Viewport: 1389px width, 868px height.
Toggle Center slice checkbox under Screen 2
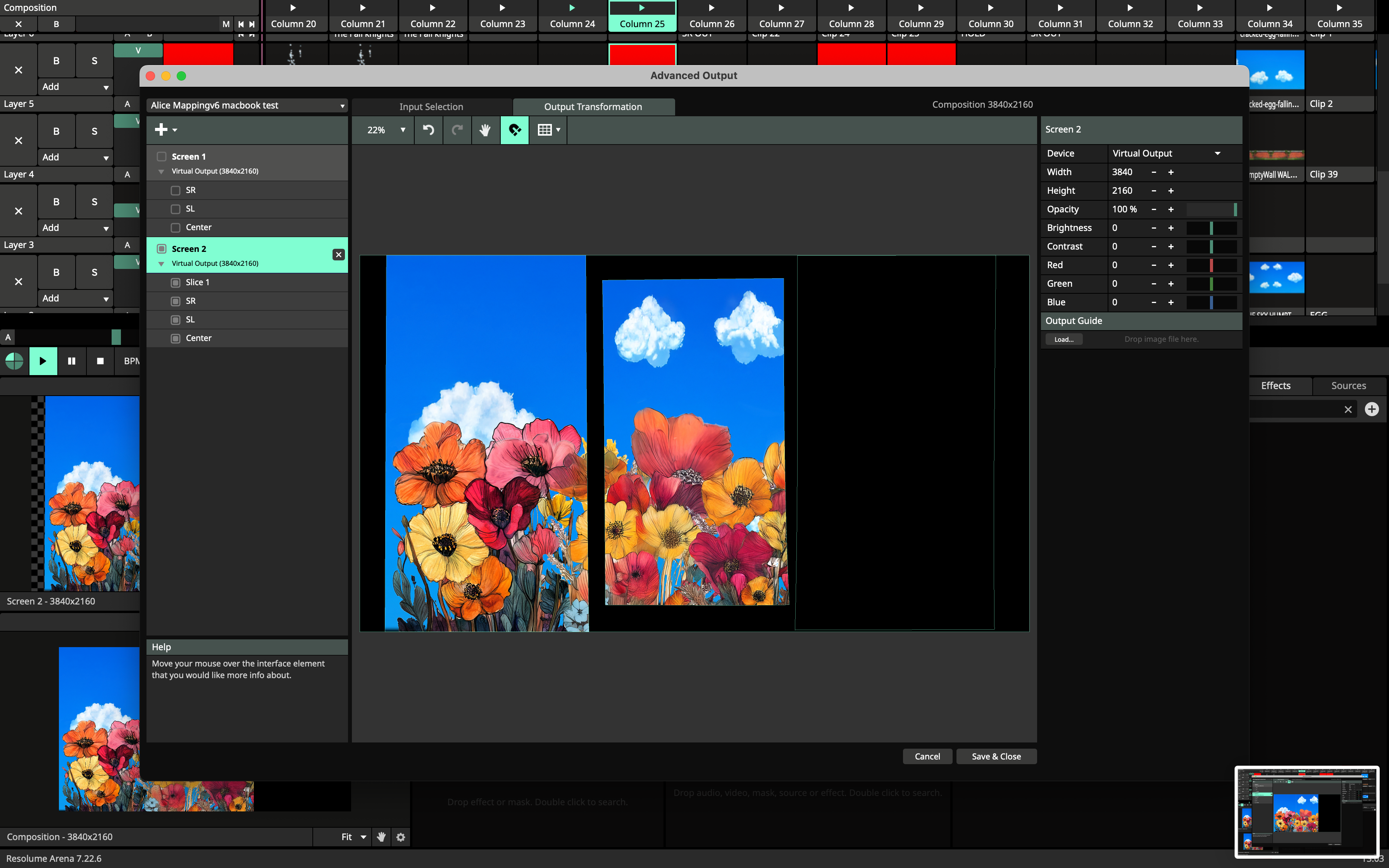176,338
